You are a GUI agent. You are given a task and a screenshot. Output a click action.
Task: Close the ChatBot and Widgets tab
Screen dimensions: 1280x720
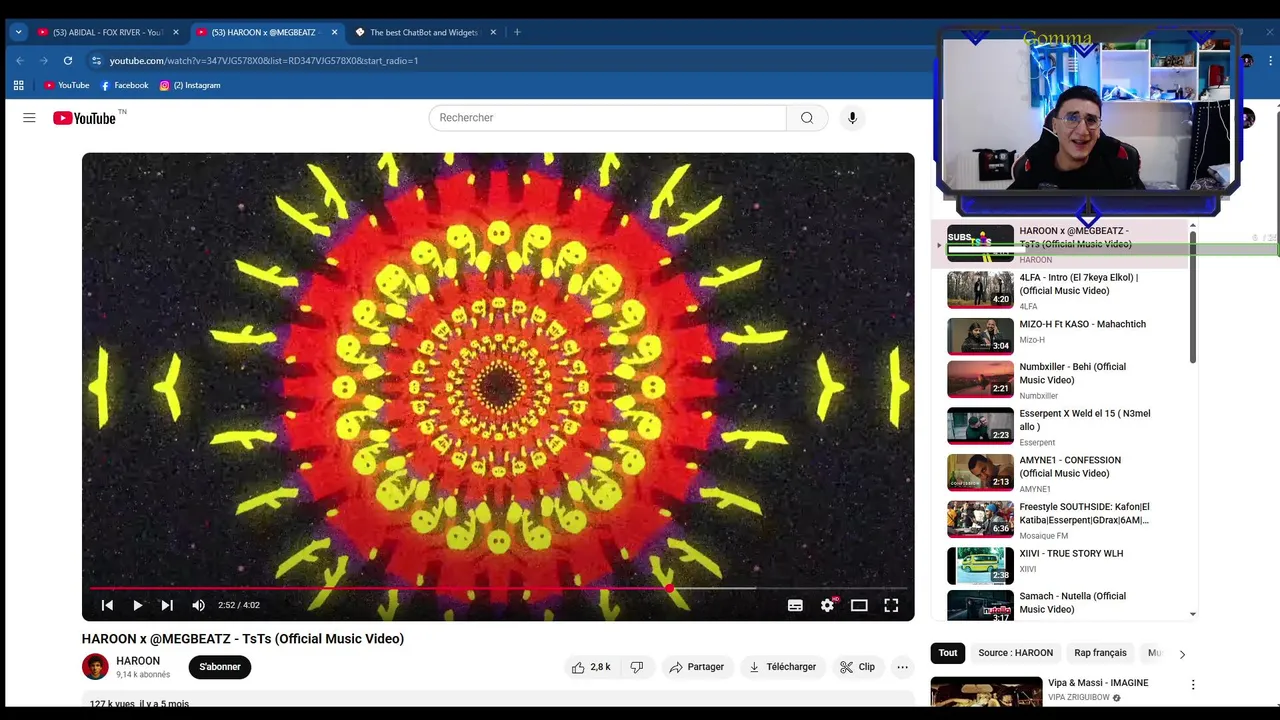(x=493, y=32)
